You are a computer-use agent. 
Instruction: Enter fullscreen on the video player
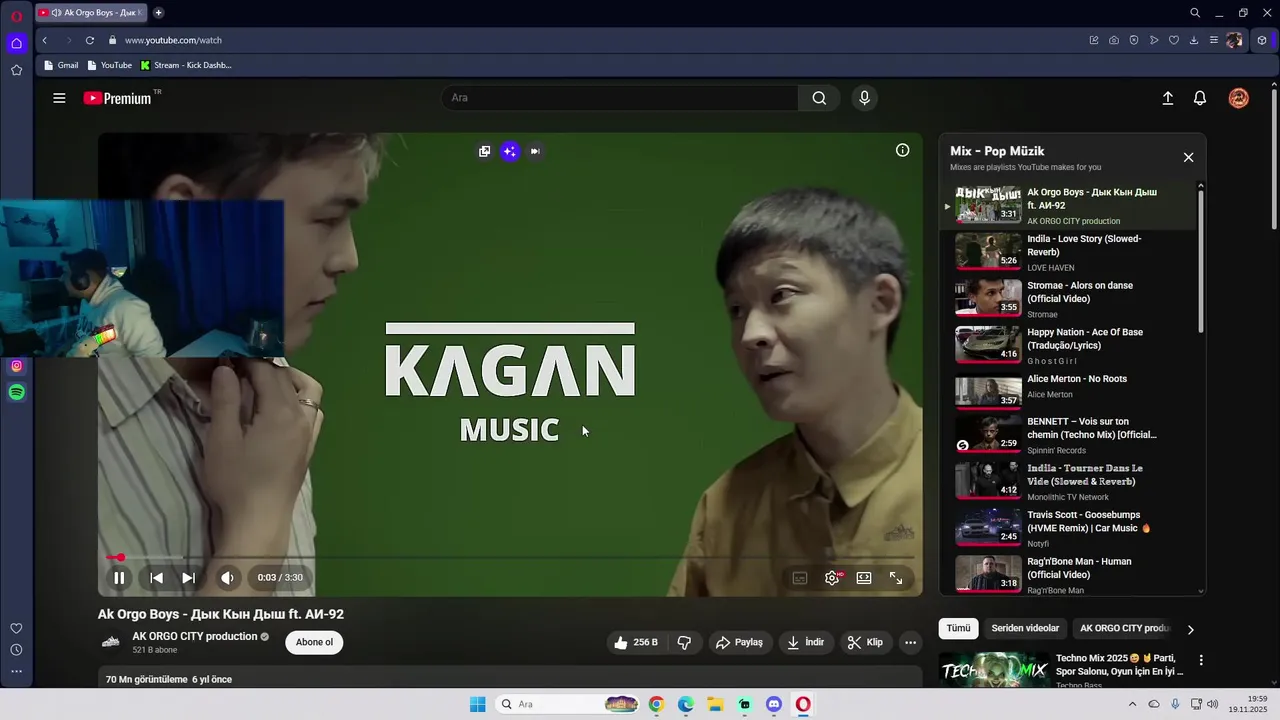[x=896, y=577]
